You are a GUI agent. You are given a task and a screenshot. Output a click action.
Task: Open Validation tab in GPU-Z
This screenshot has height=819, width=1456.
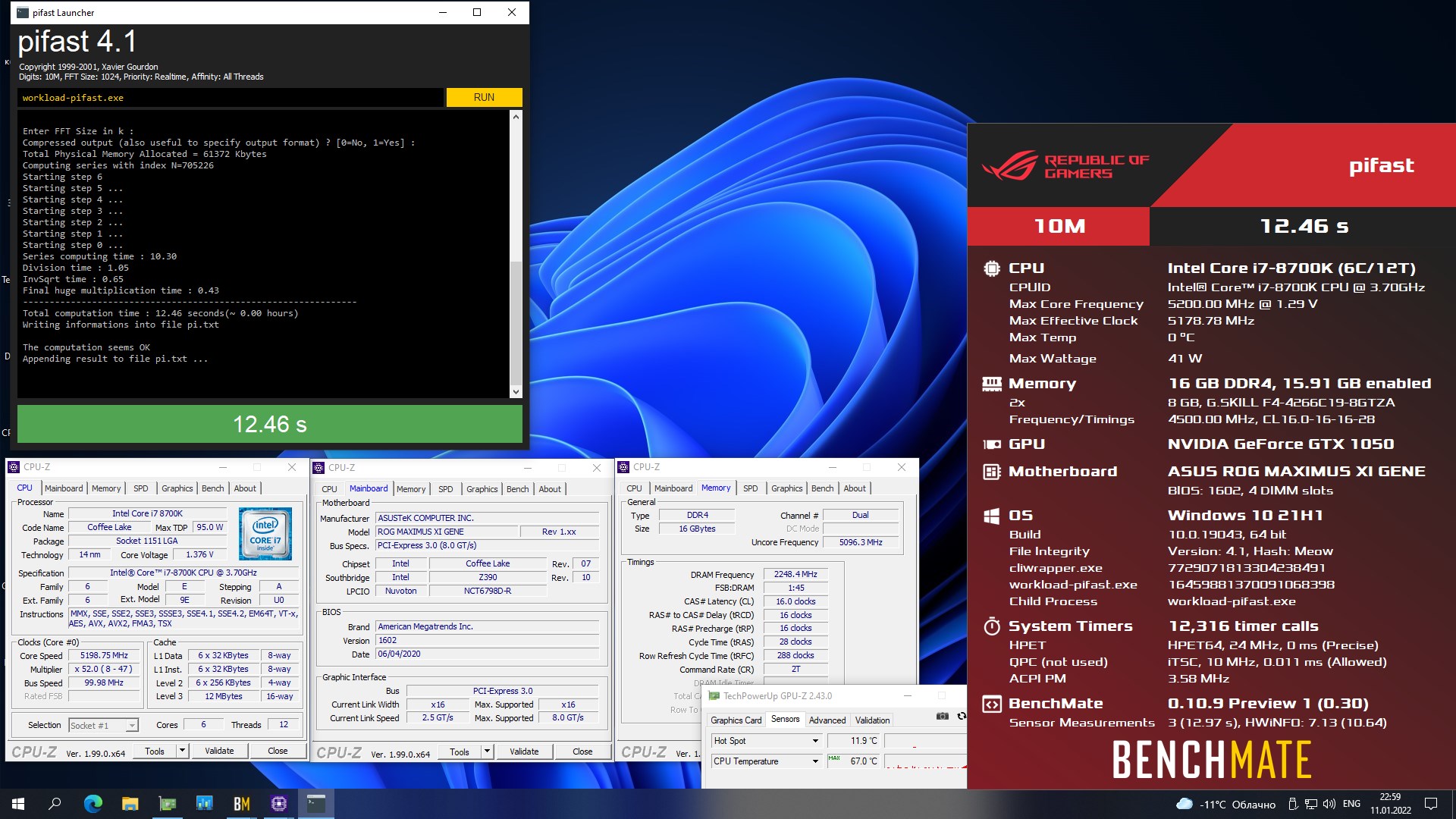(x=872, y=720)
